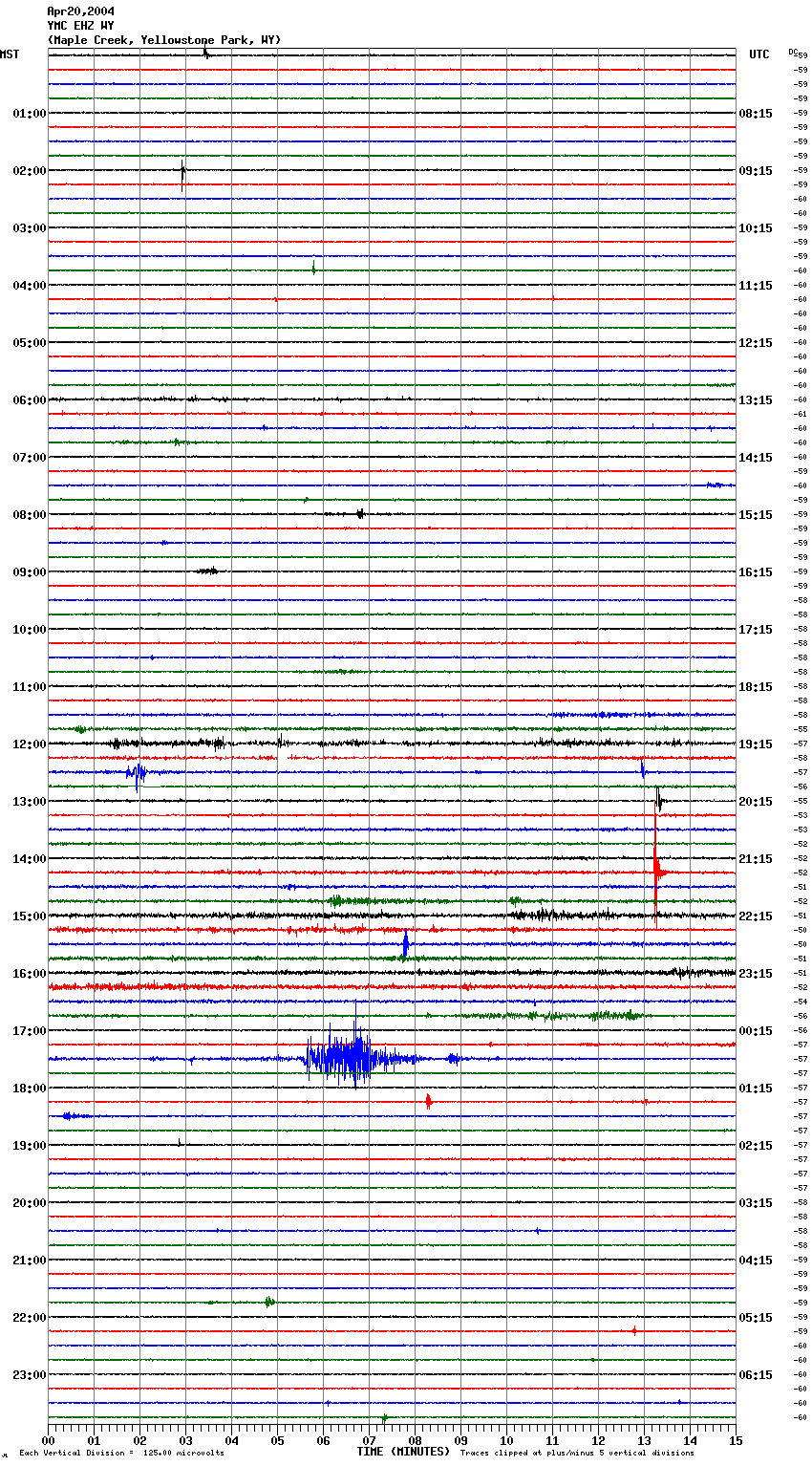Select the 23:00 MST time label
This screenshot has height=1466, width=812.
click(x=30, y=1375)
